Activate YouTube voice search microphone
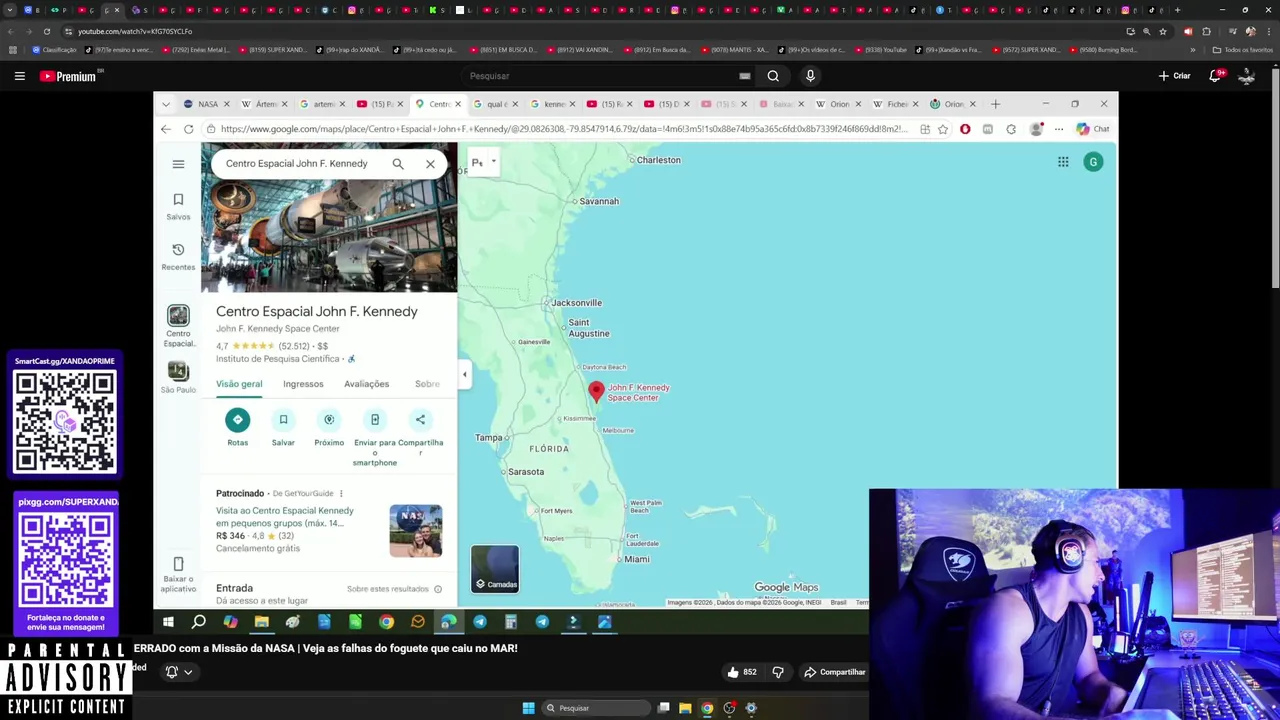Image resolution: width=1280 pixels, height=720 pixels. tap(810, 76)
